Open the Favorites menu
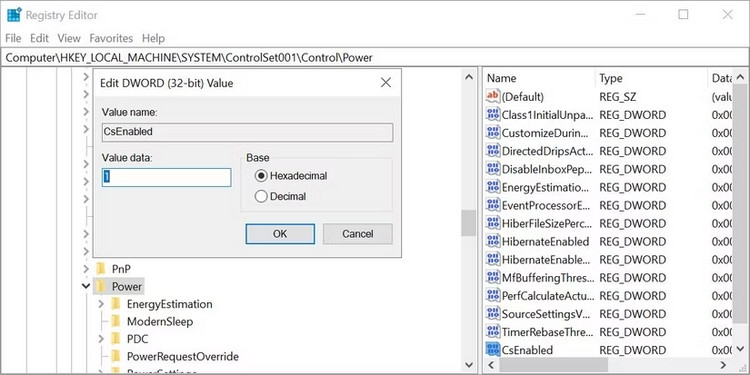750x375 pixels. coord(111,38)
